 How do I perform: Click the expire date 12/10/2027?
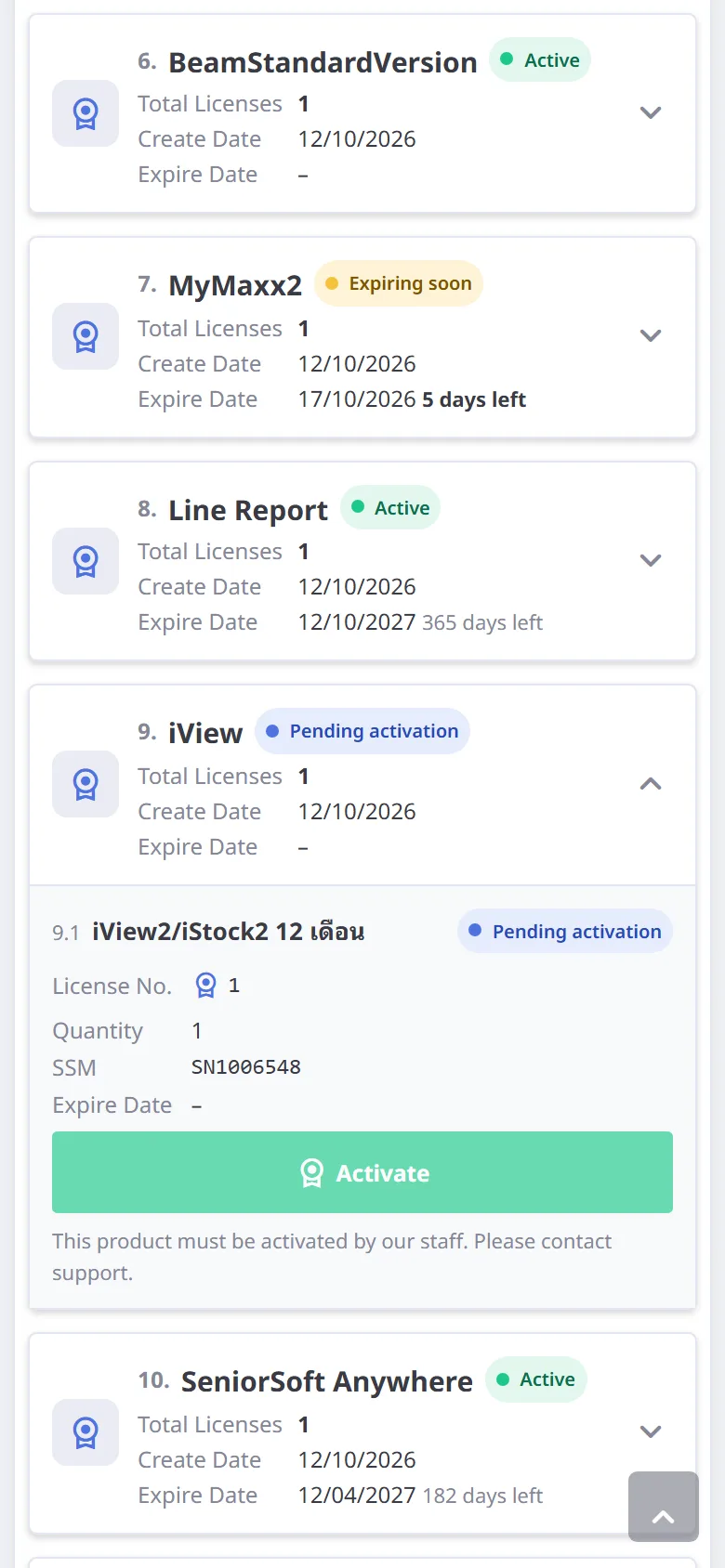[357, 622]
